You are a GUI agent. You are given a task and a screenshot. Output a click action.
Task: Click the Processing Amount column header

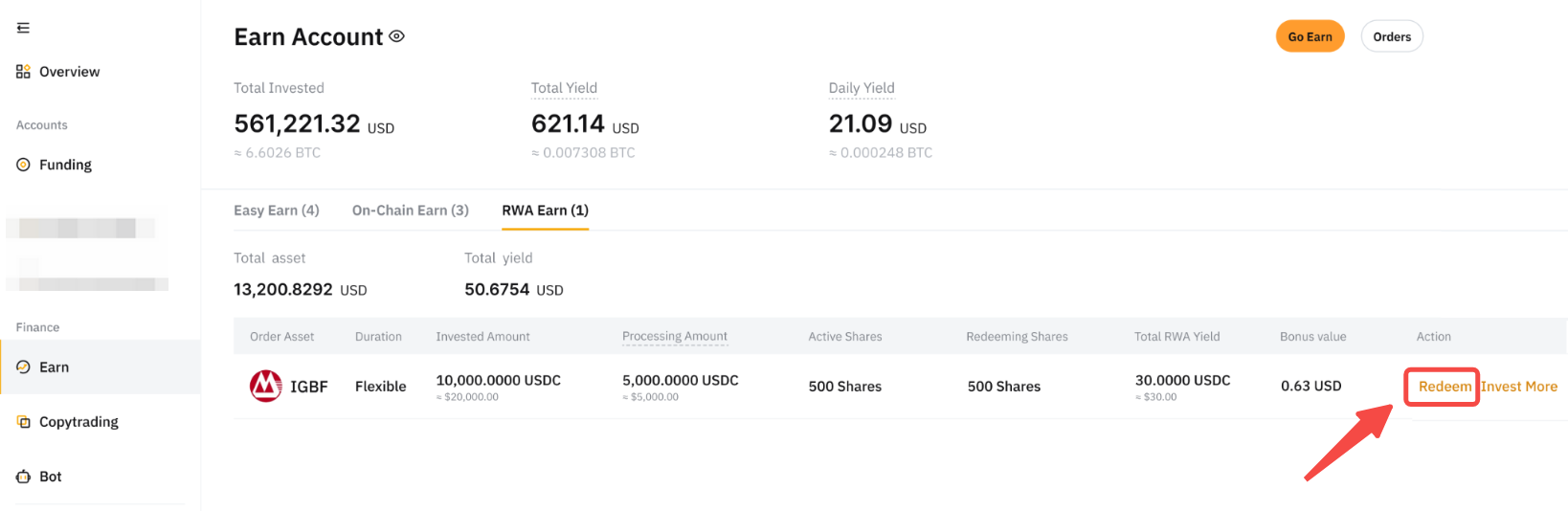coord(675,337)
